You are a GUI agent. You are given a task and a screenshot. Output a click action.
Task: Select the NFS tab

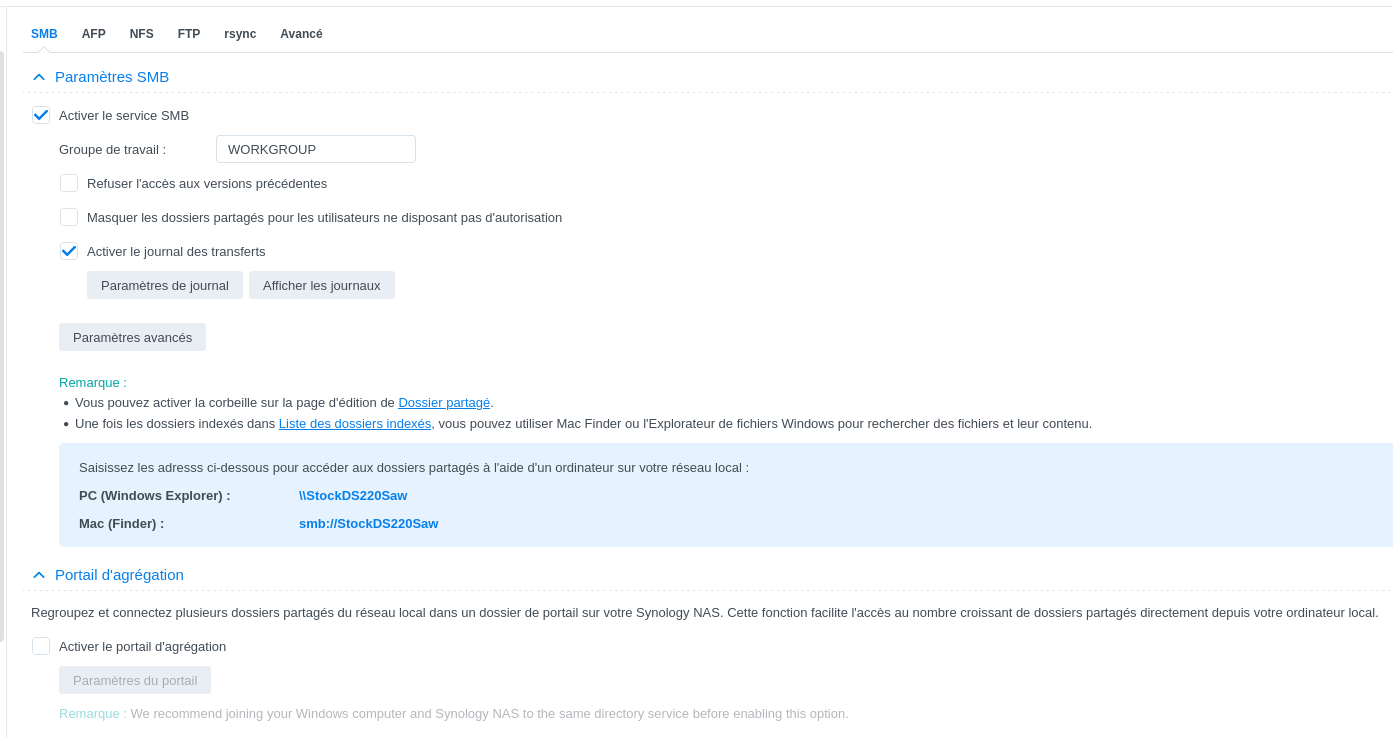[142, 34]
